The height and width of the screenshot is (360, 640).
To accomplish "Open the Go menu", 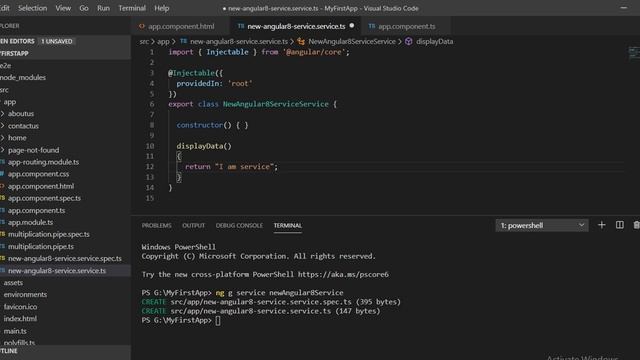I will click(84, 8).
